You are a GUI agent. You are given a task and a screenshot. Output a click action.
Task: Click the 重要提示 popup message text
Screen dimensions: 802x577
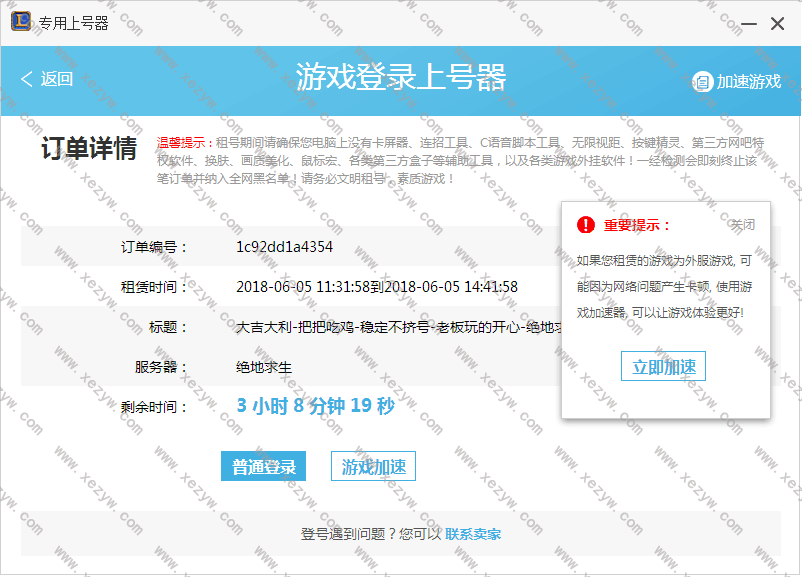pos(664,287)
